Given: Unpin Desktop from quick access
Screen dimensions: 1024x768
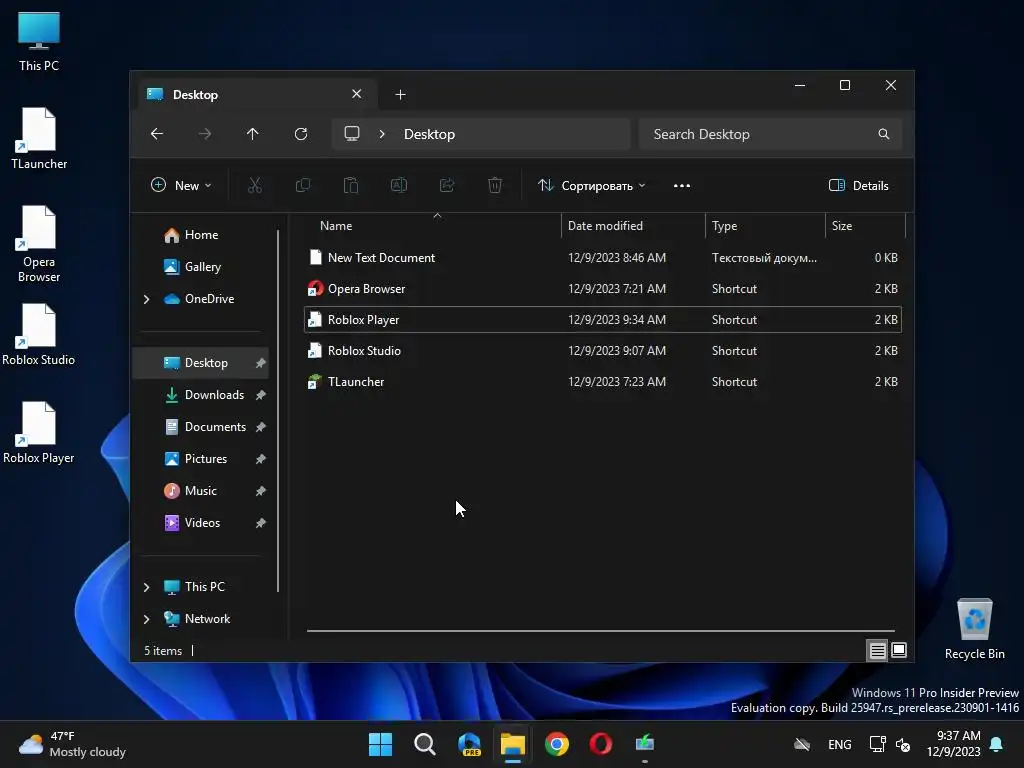Looking at the screenshot, I should (x=261, y=363).
